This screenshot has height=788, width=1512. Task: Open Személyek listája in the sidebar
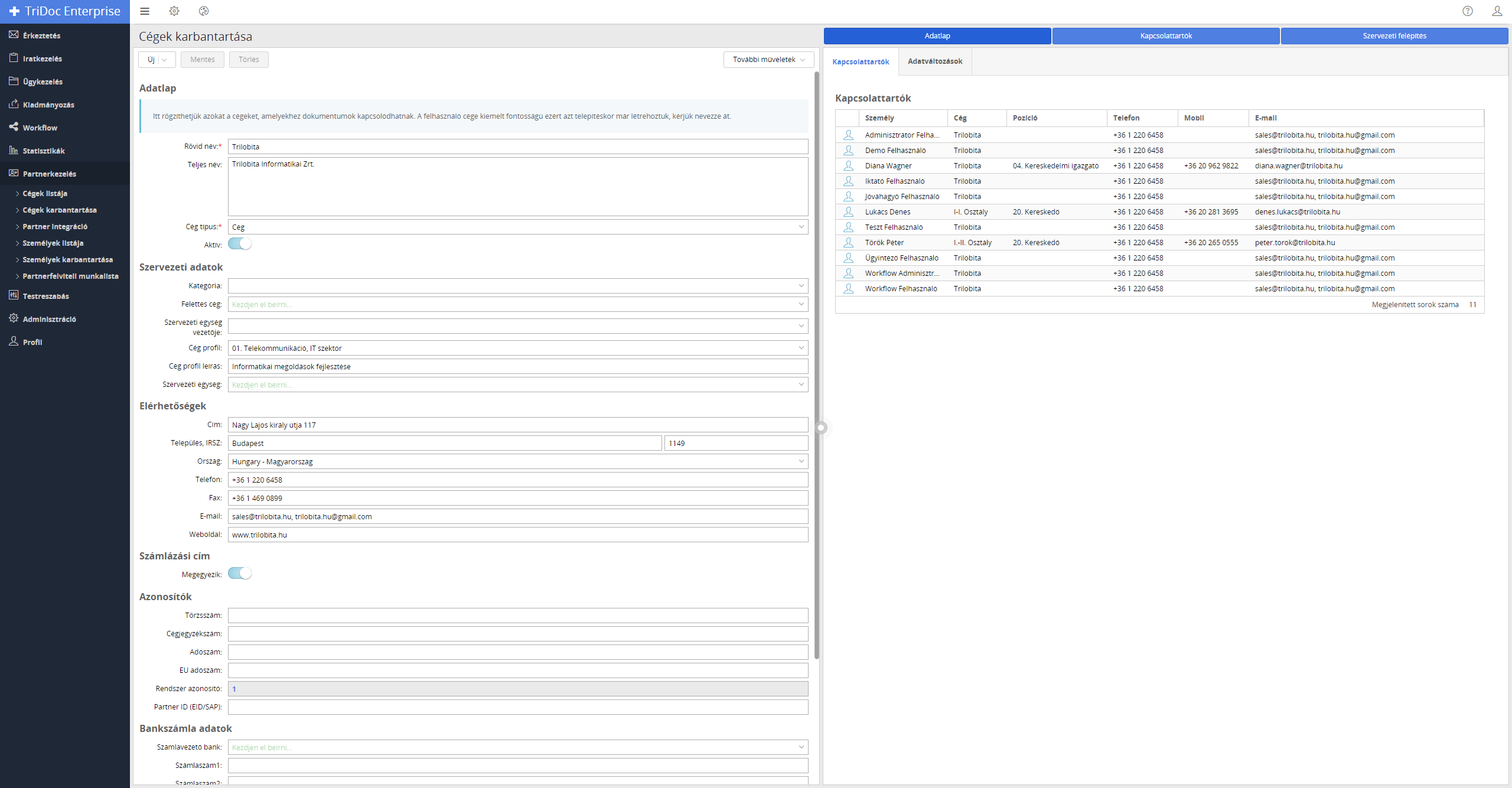pyautogui.click(x=53, y=243)
